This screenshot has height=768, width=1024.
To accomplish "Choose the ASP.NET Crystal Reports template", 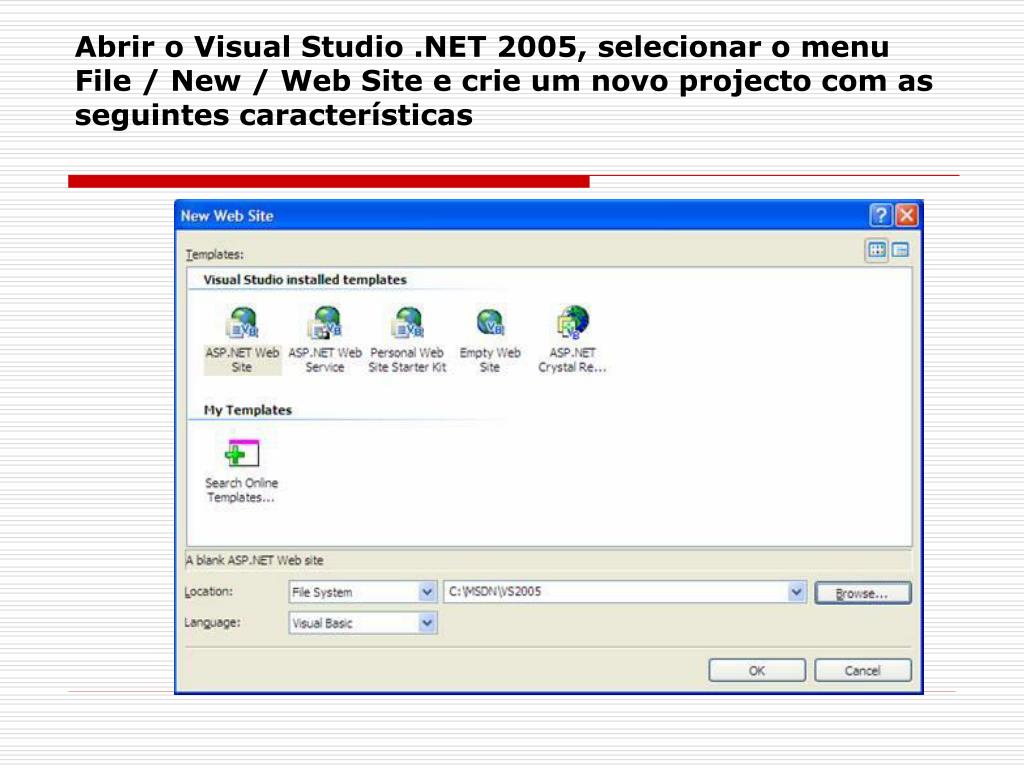I will click(572, 340).
